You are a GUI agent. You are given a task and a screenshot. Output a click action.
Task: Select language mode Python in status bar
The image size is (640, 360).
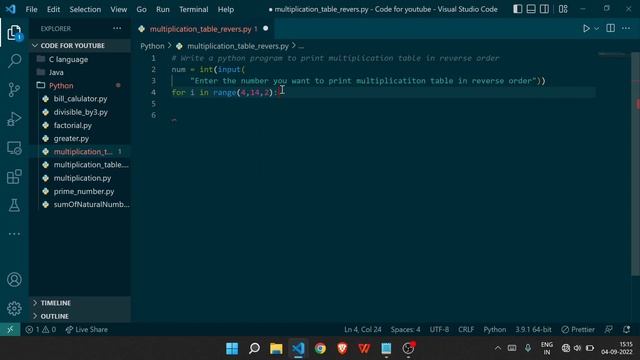(x=494, y=329)
